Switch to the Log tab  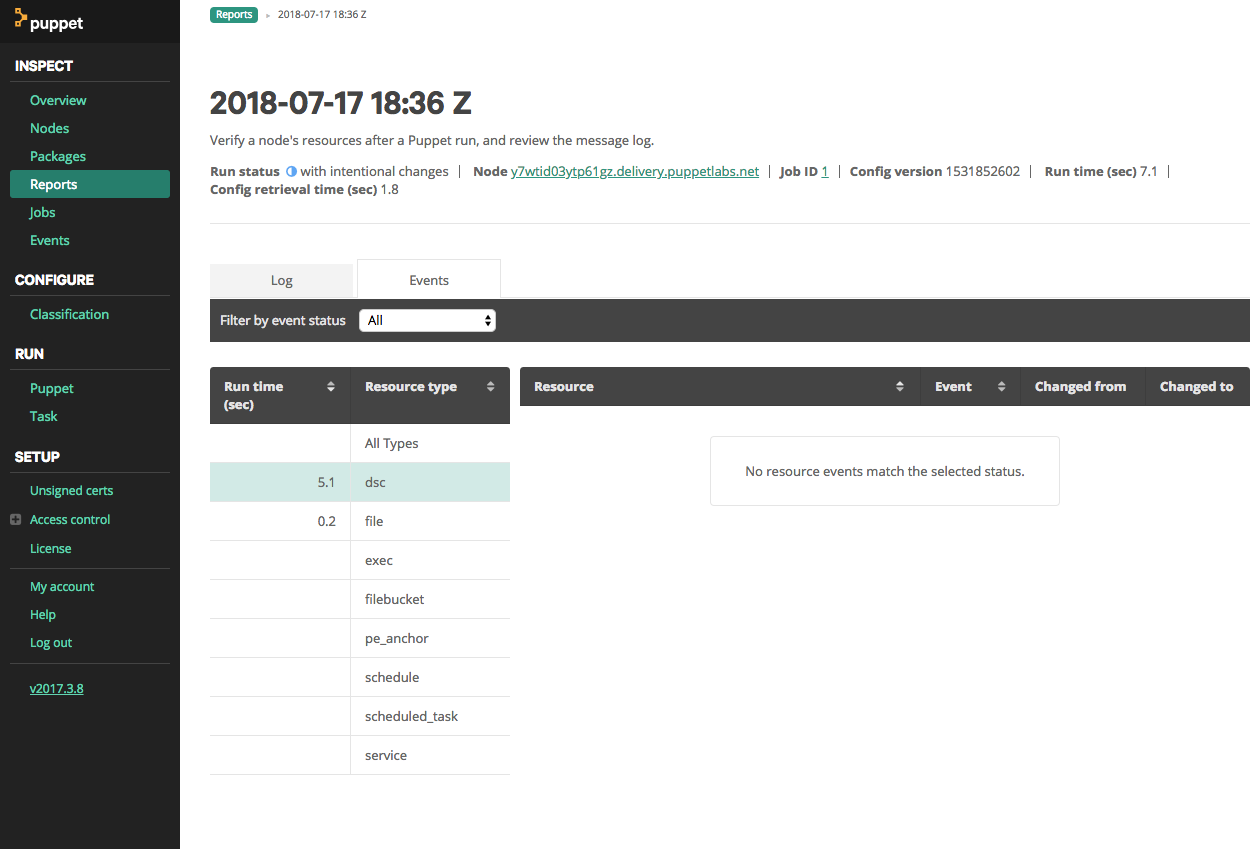tap(281, 280)
